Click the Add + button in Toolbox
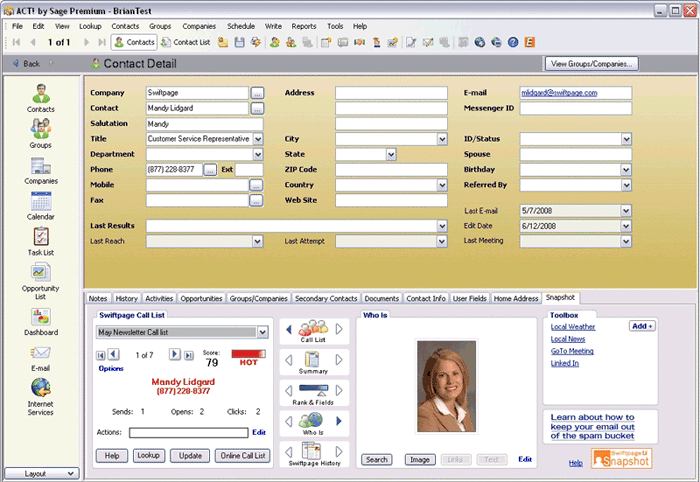The height and width of the screenshot is (482, 700). tap(642, 326)
